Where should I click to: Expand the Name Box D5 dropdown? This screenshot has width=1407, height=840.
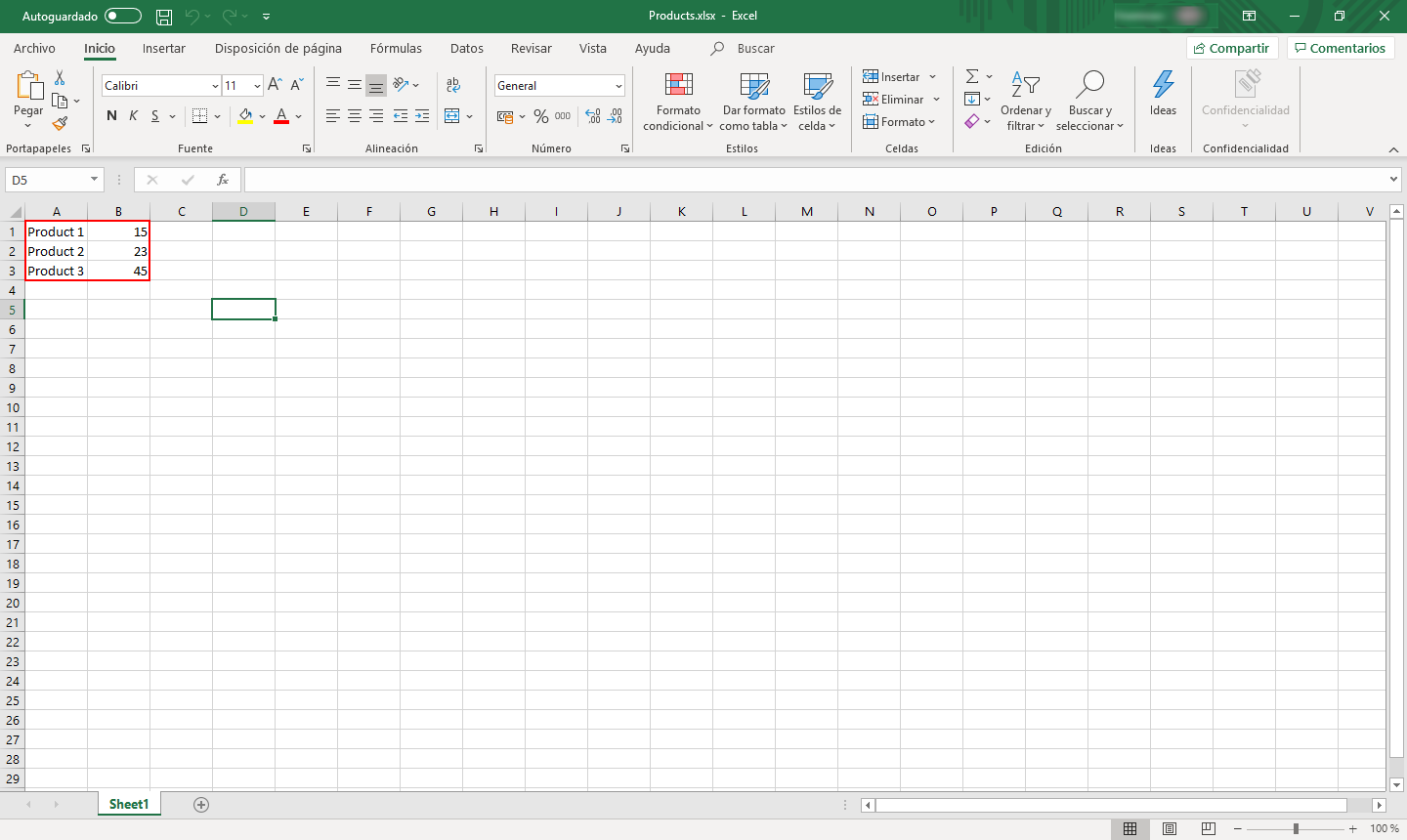(x=95, y=180)
